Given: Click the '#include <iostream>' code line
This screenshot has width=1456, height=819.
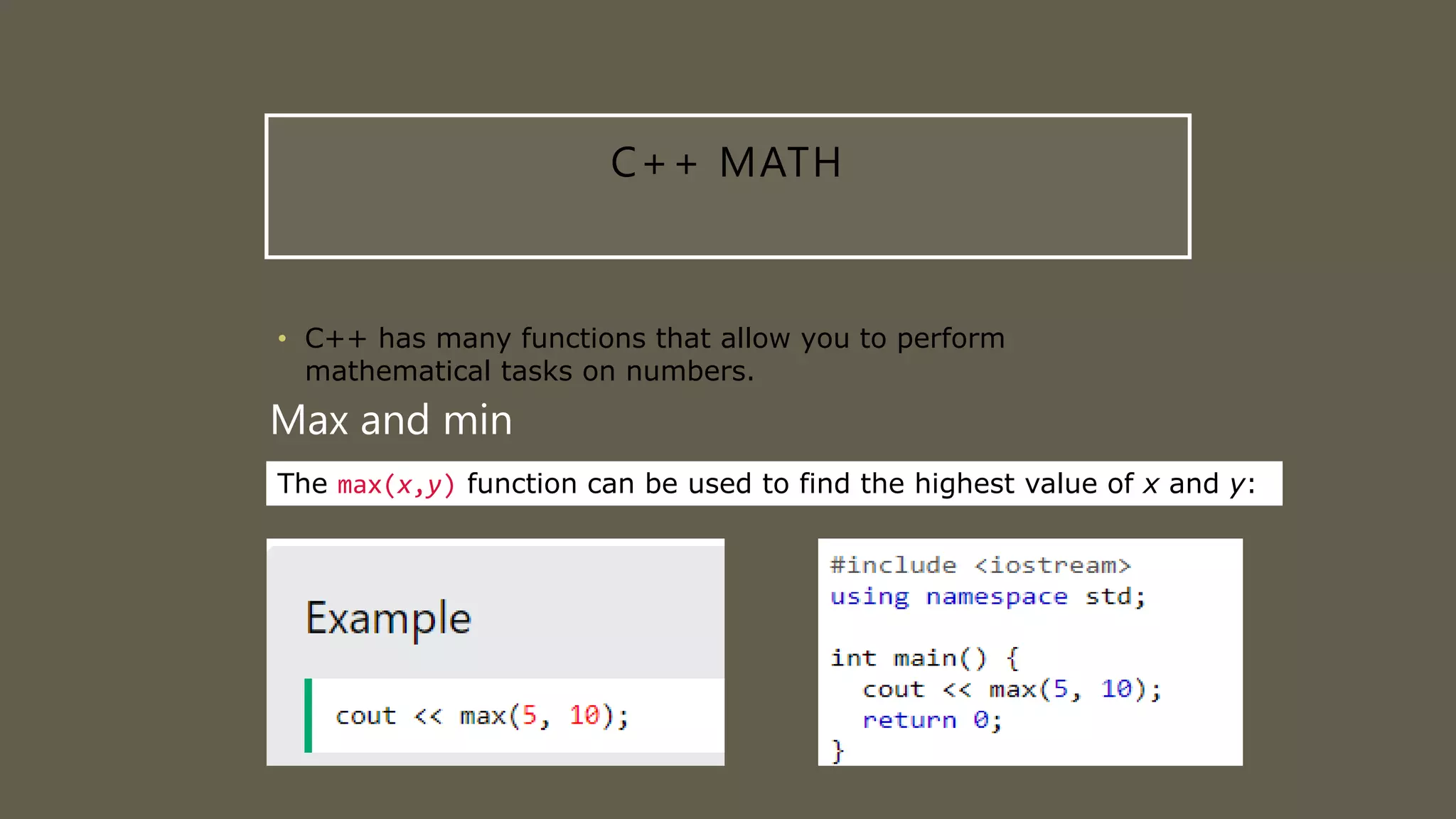Looking at the screenshot, I should click(x=980, y=565).
